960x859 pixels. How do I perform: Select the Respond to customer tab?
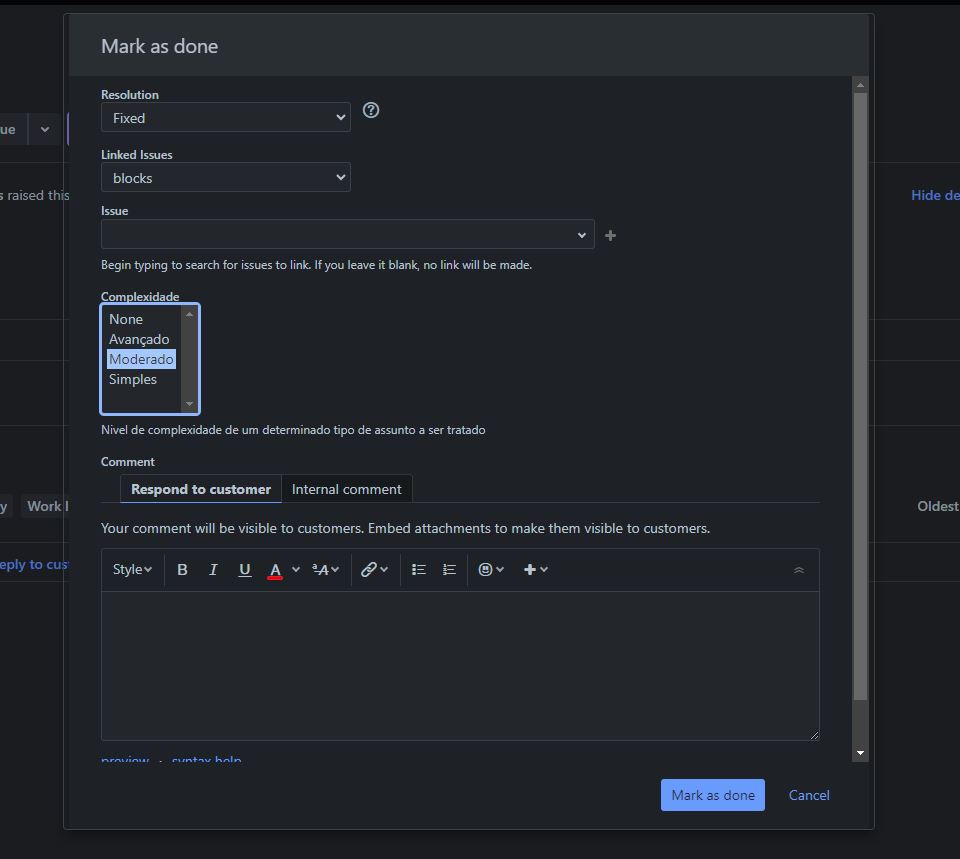[200, 489]
